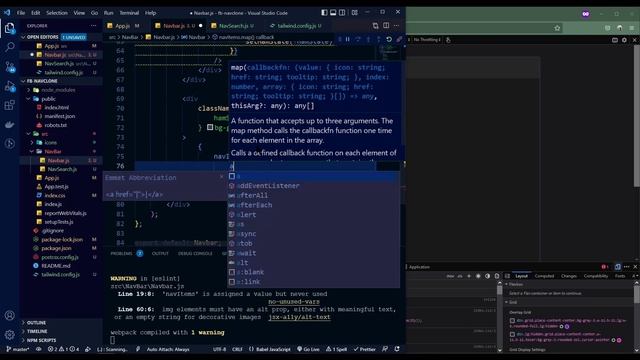Select addEventListener autocomplete suggestion
The image size is (640, 360).
(313, 186)
